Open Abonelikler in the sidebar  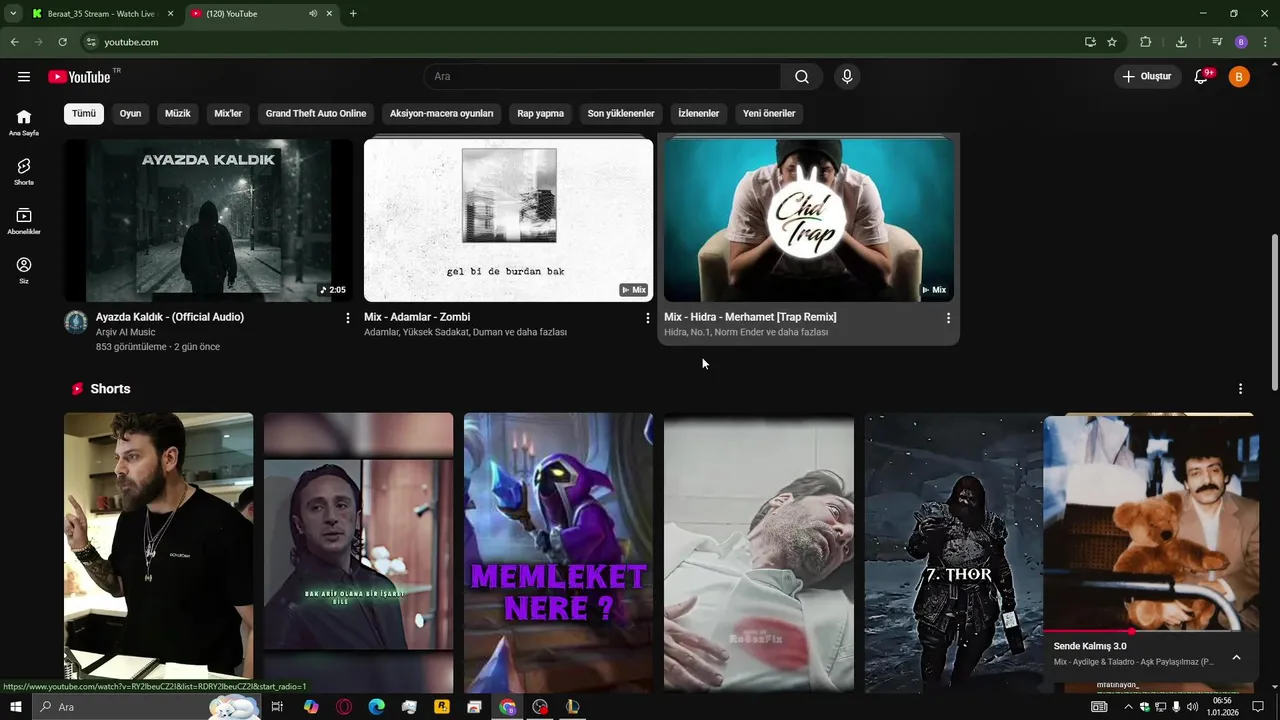24,221
